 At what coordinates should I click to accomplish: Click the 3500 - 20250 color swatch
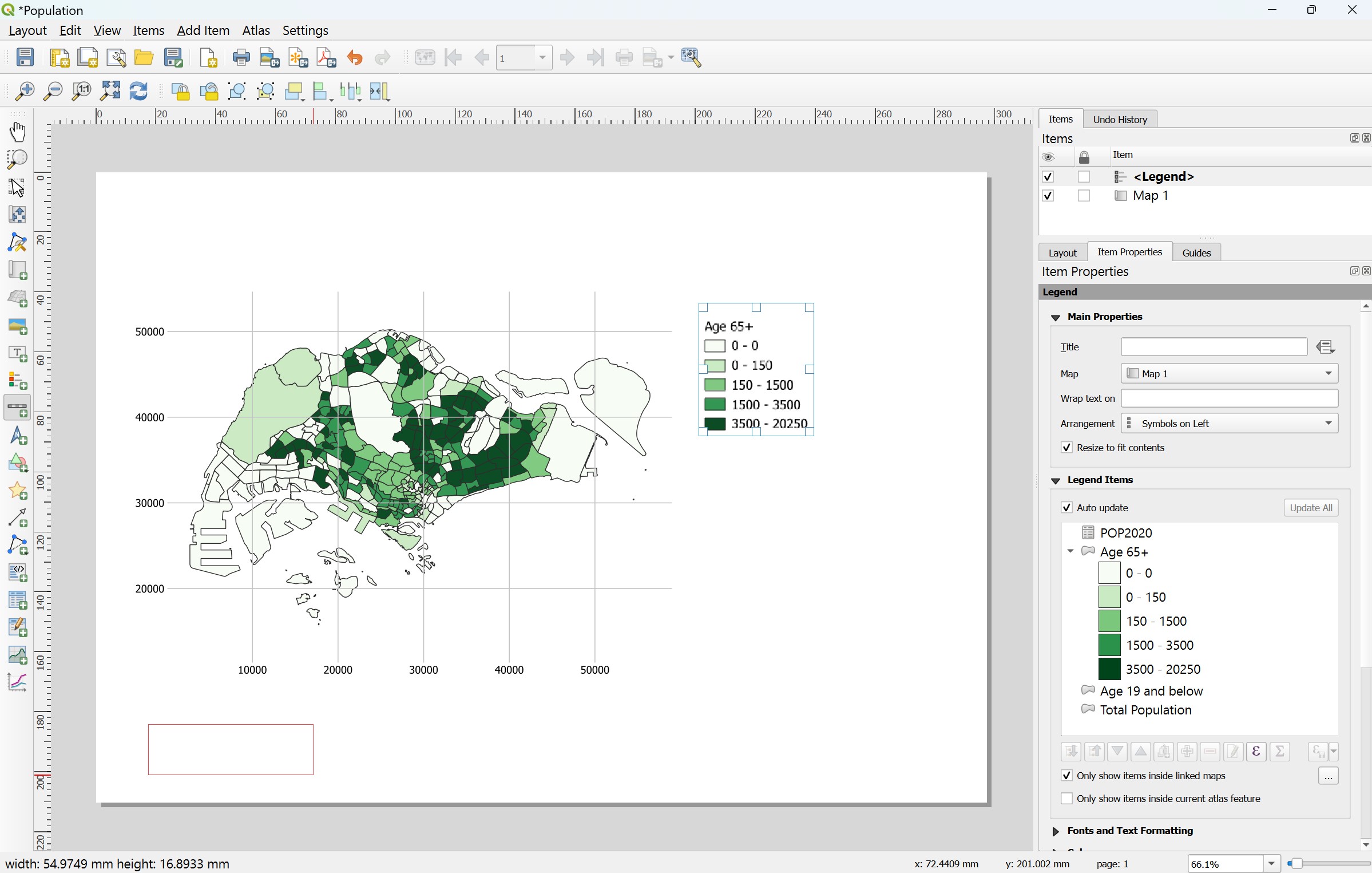pyautogui.click(x=1109, y=669)
